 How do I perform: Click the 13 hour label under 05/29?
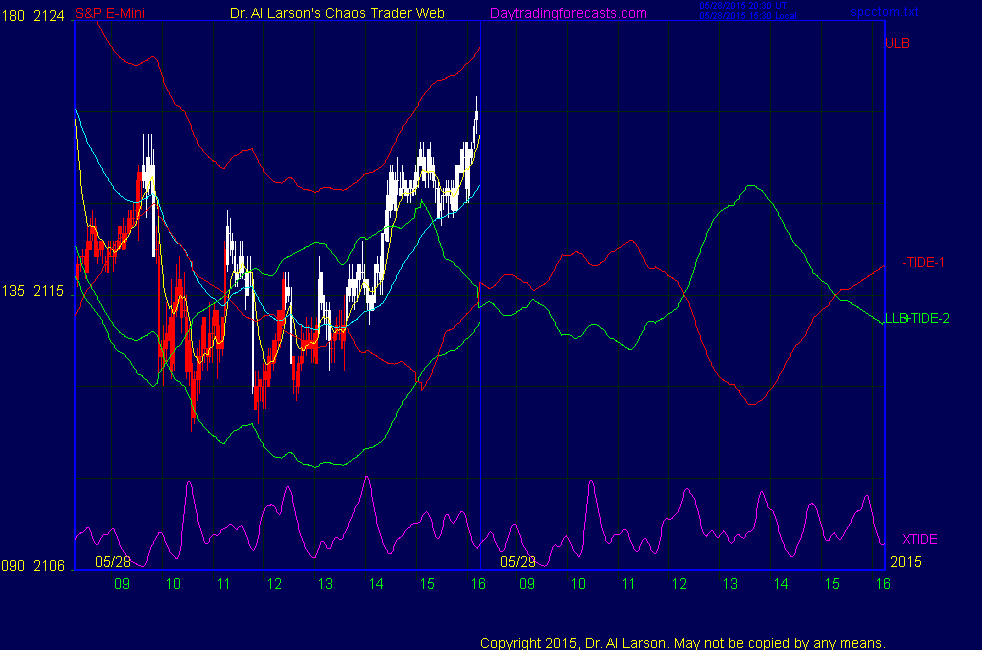tap(730, 584)
